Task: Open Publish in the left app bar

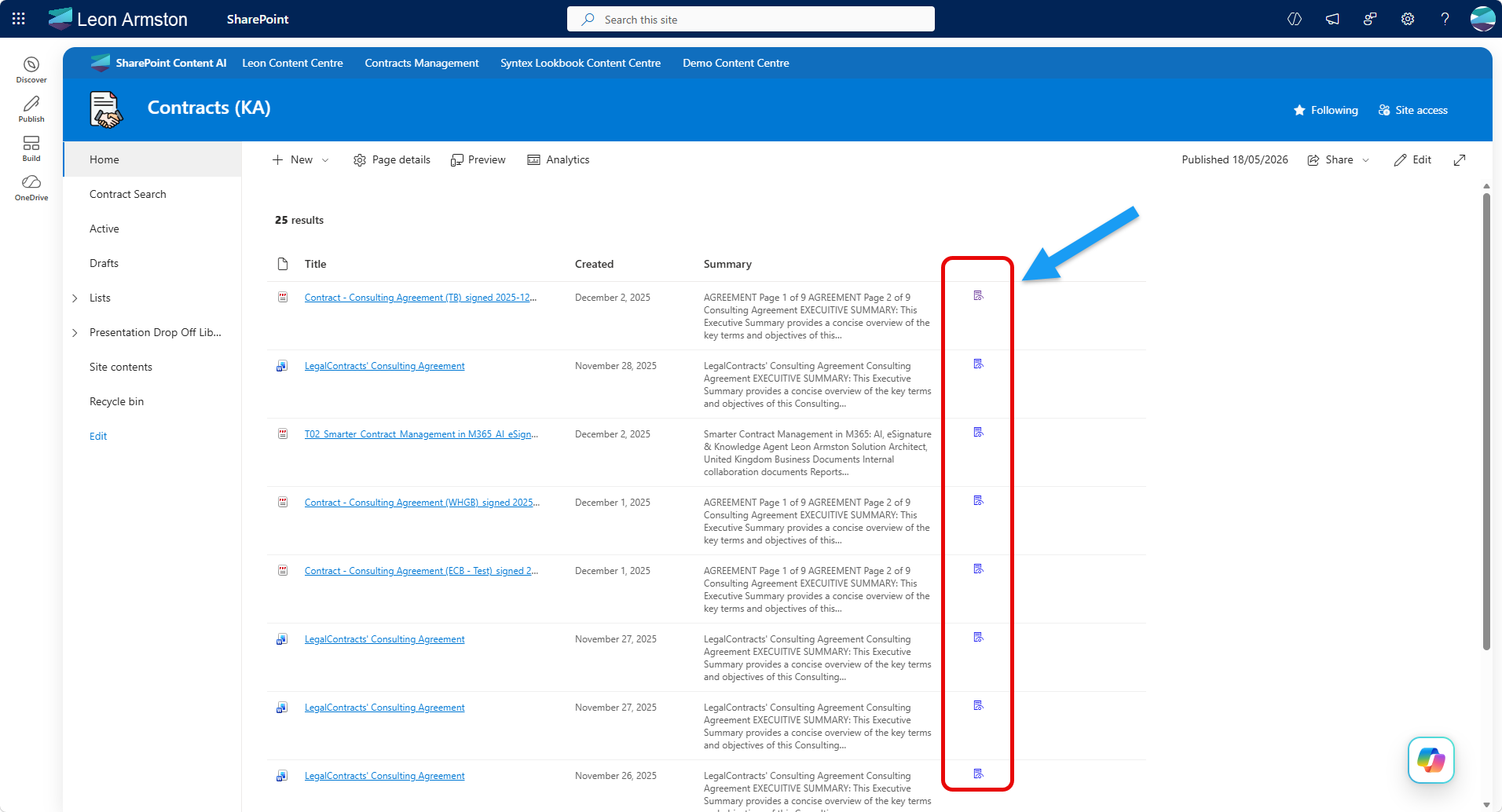Action: [31, 109]
